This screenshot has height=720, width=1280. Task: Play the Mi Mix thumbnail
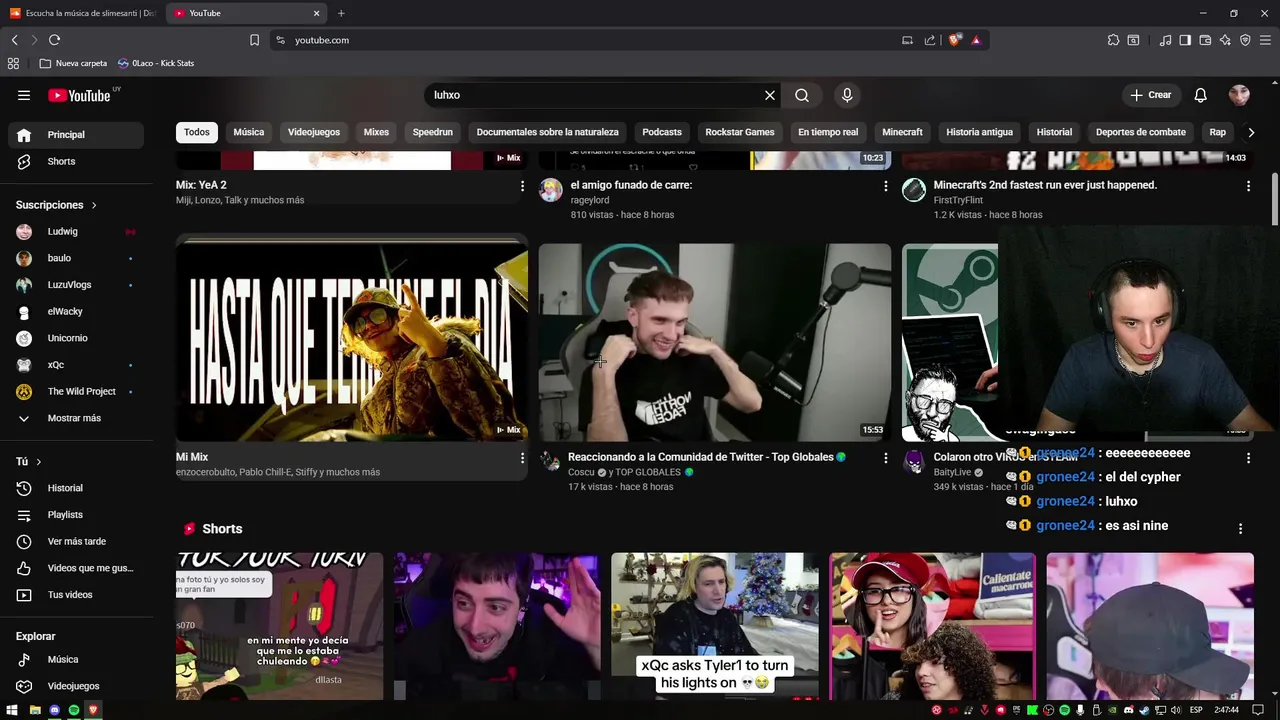tap(352, 342)
